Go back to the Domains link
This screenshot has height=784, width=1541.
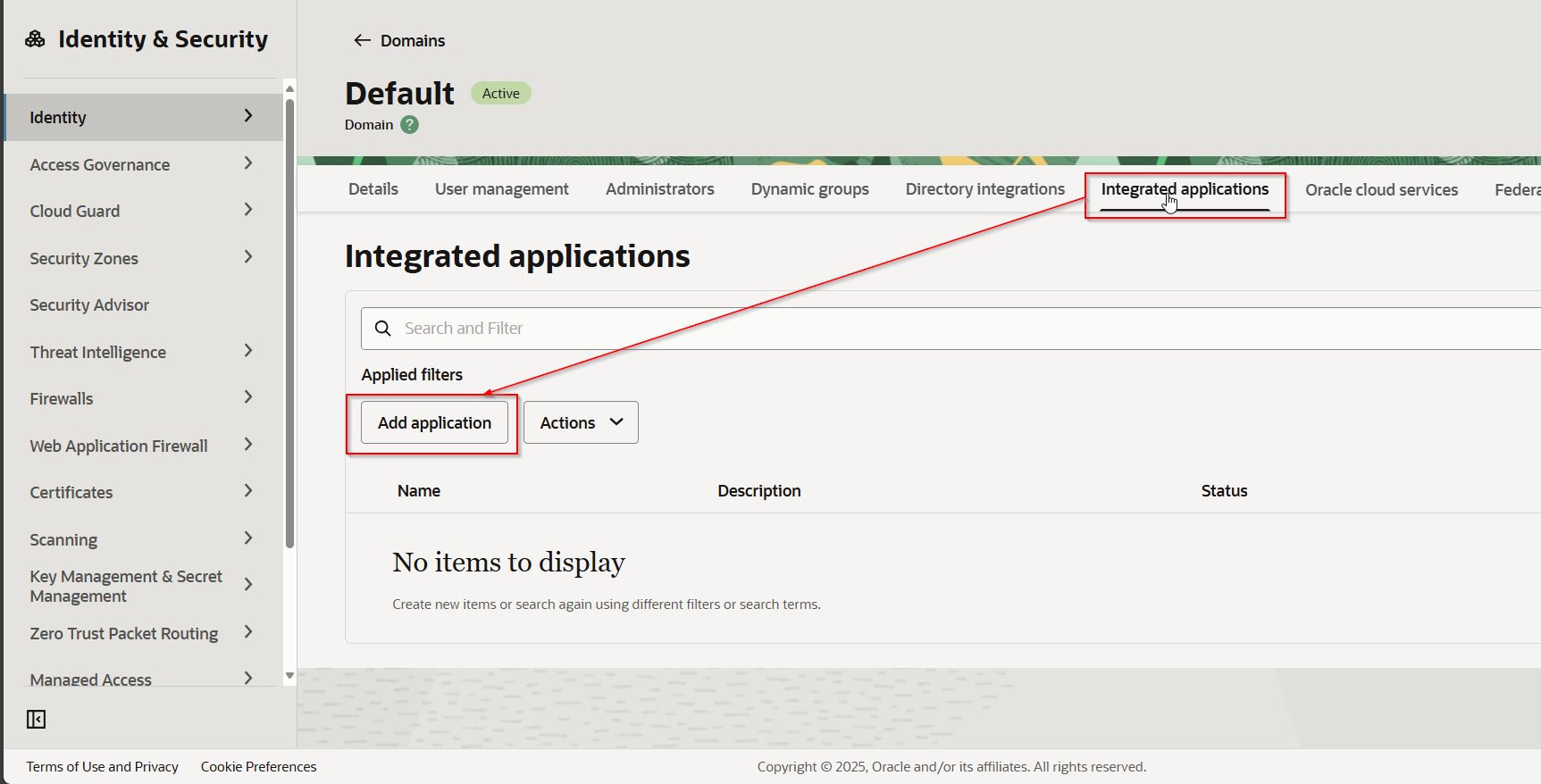tap(413, 41)
